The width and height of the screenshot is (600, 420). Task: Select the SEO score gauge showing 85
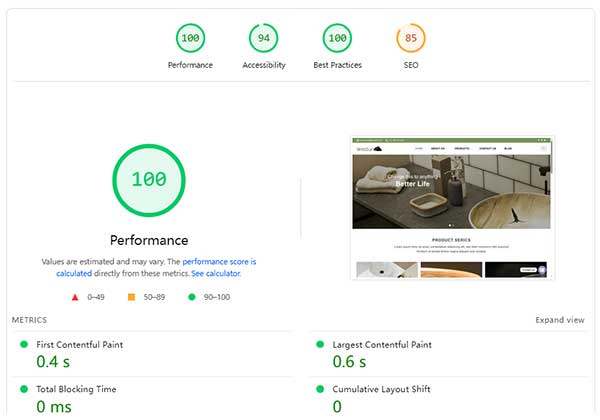tap(410, 39)
